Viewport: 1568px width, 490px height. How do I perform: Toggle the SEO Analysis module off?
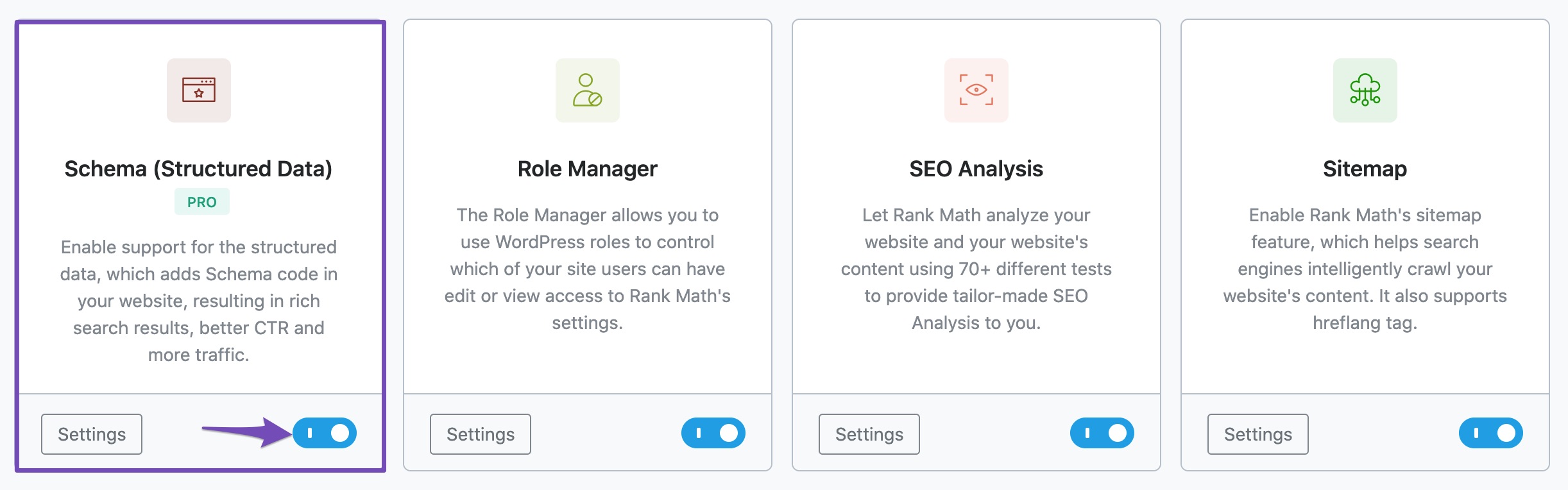[x=1102, y=433]
